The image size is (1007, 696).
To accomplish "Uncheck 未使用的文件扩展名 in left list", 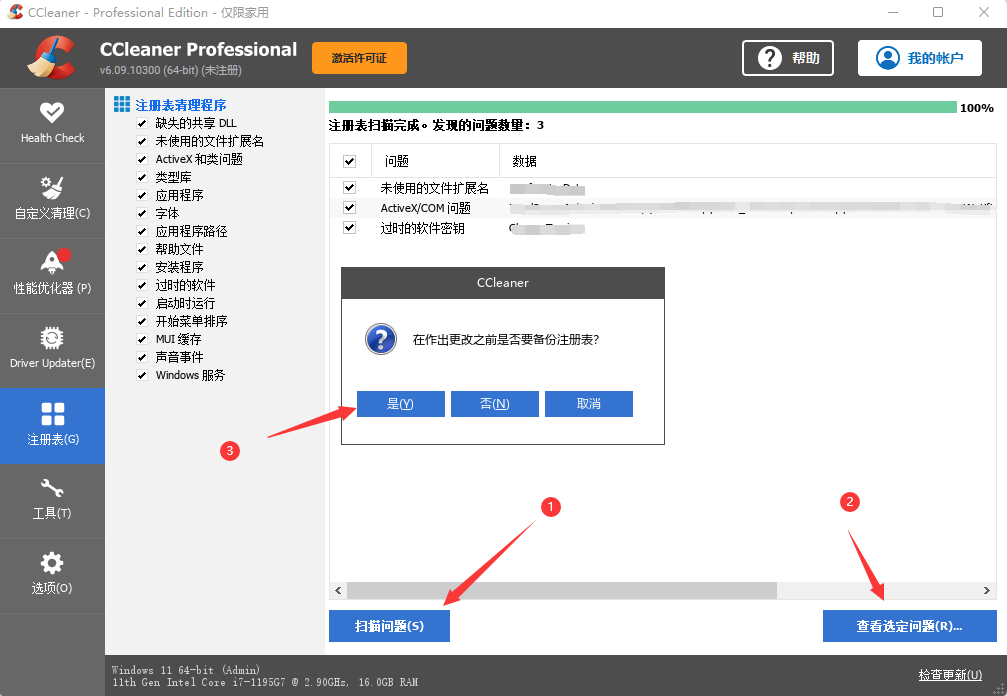I will (142, 141).
